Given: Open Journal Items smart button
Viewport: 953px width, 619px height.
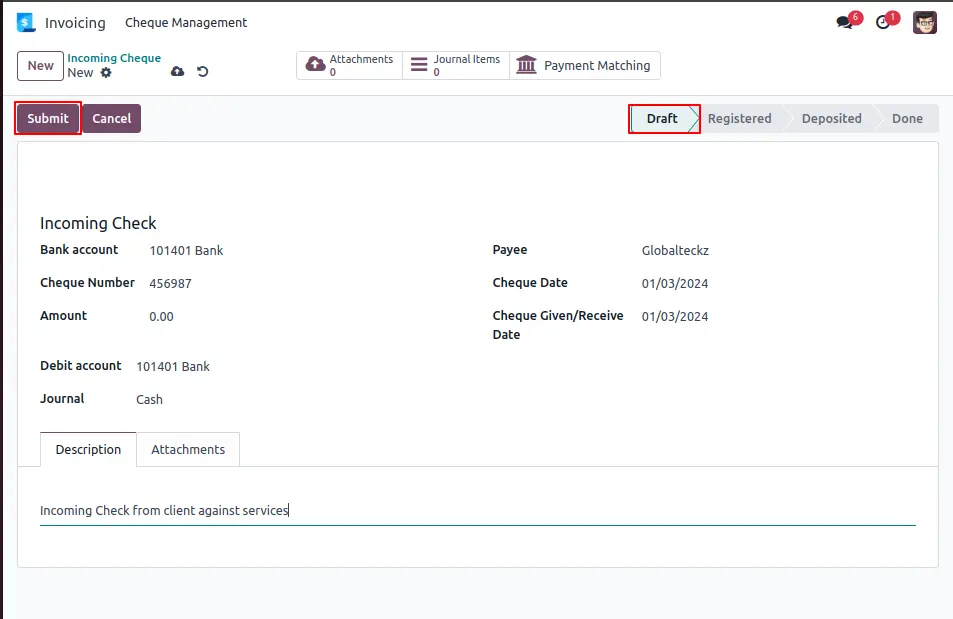Looking at the screenshot, I should (x=456, y=65).
